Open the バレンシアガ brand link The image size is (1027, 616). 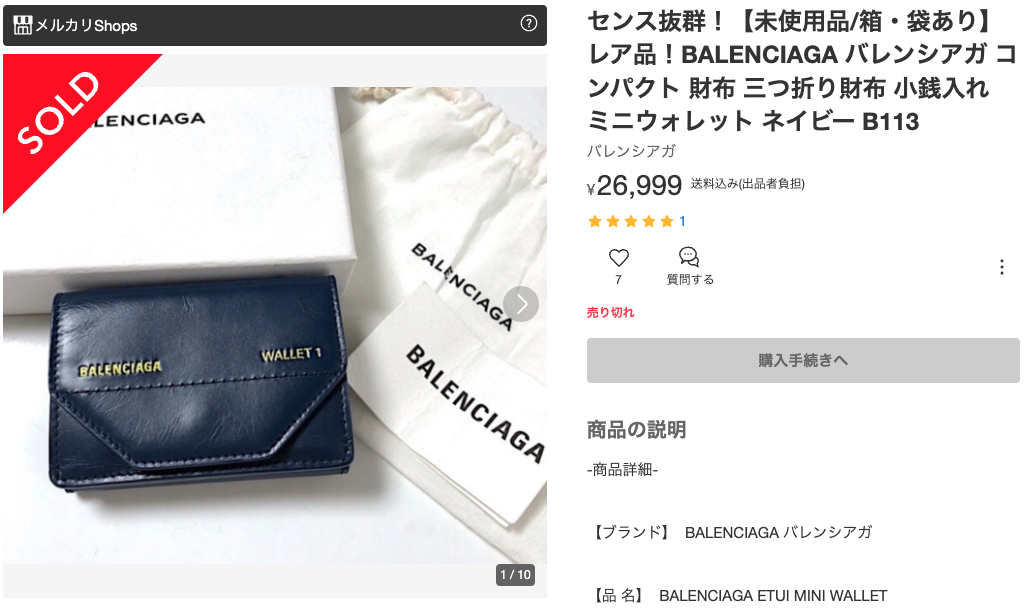click(631, 151)
